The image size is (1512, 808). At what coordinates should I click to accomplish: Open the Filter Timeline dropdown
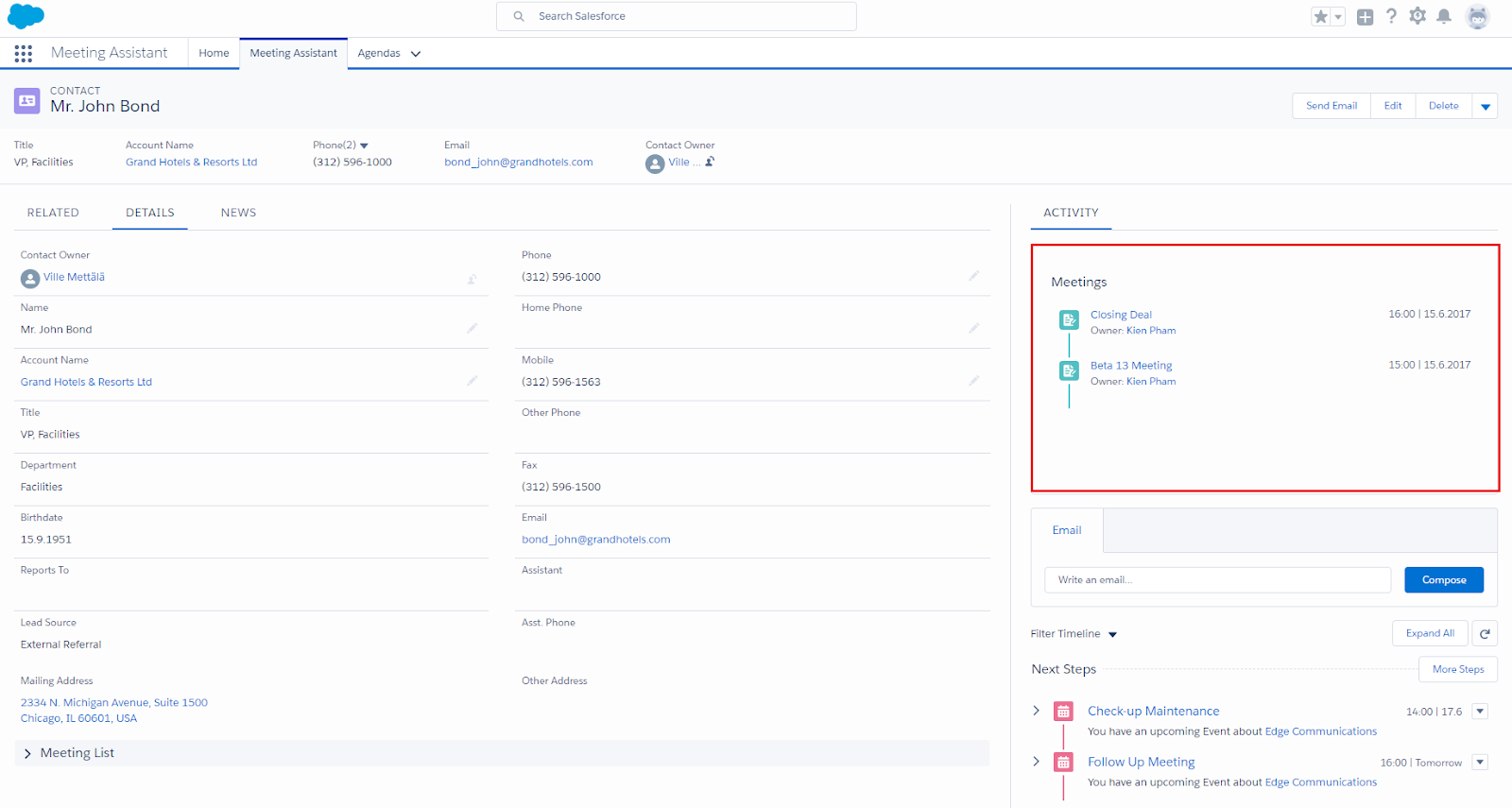point(1074,634)
